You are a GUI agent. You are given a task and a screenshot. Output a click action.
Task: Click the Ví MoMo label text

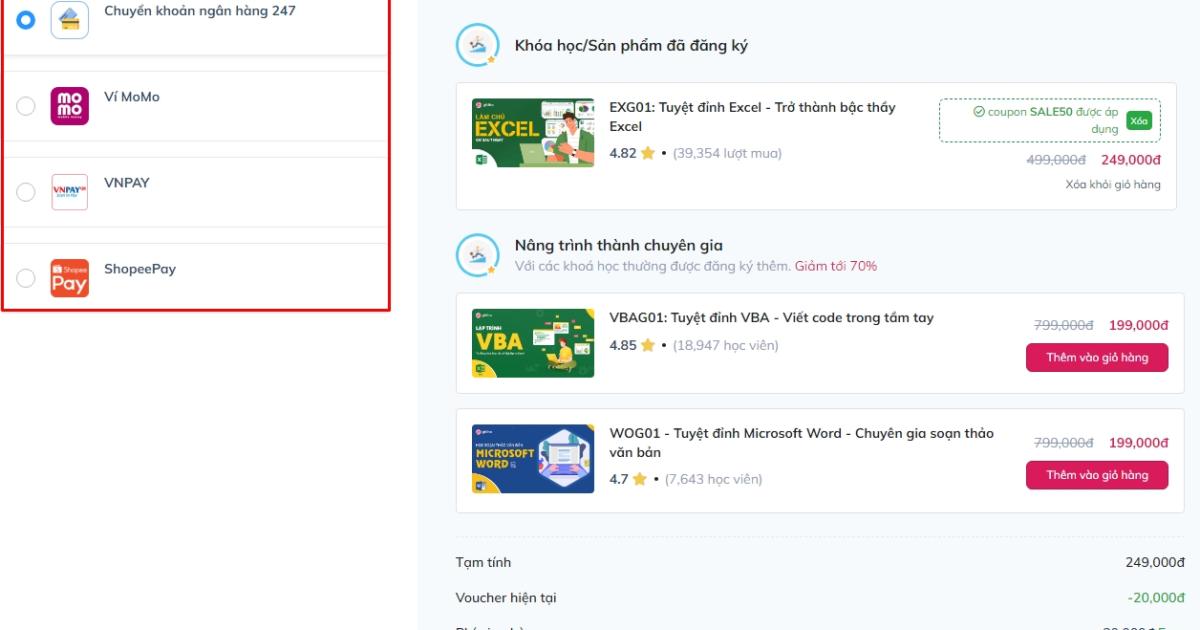point(132,97)
